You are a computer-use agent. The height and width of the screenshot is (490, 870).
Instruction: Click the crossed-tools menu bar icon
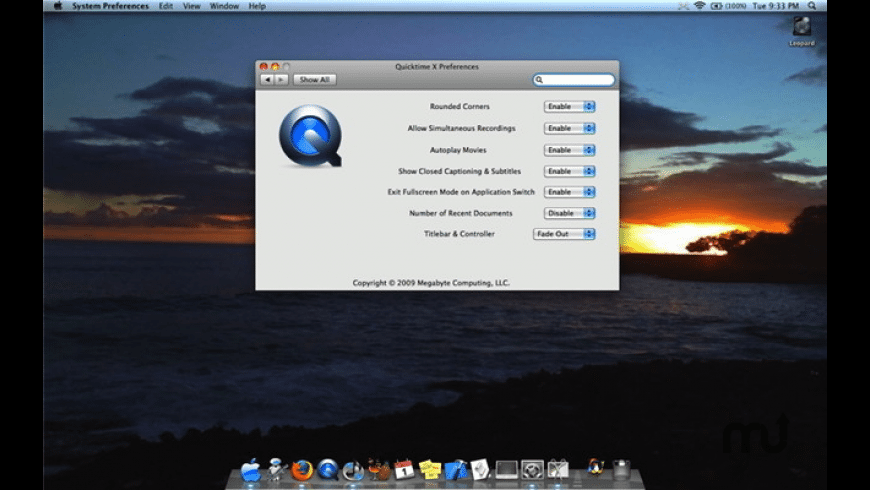684,6
